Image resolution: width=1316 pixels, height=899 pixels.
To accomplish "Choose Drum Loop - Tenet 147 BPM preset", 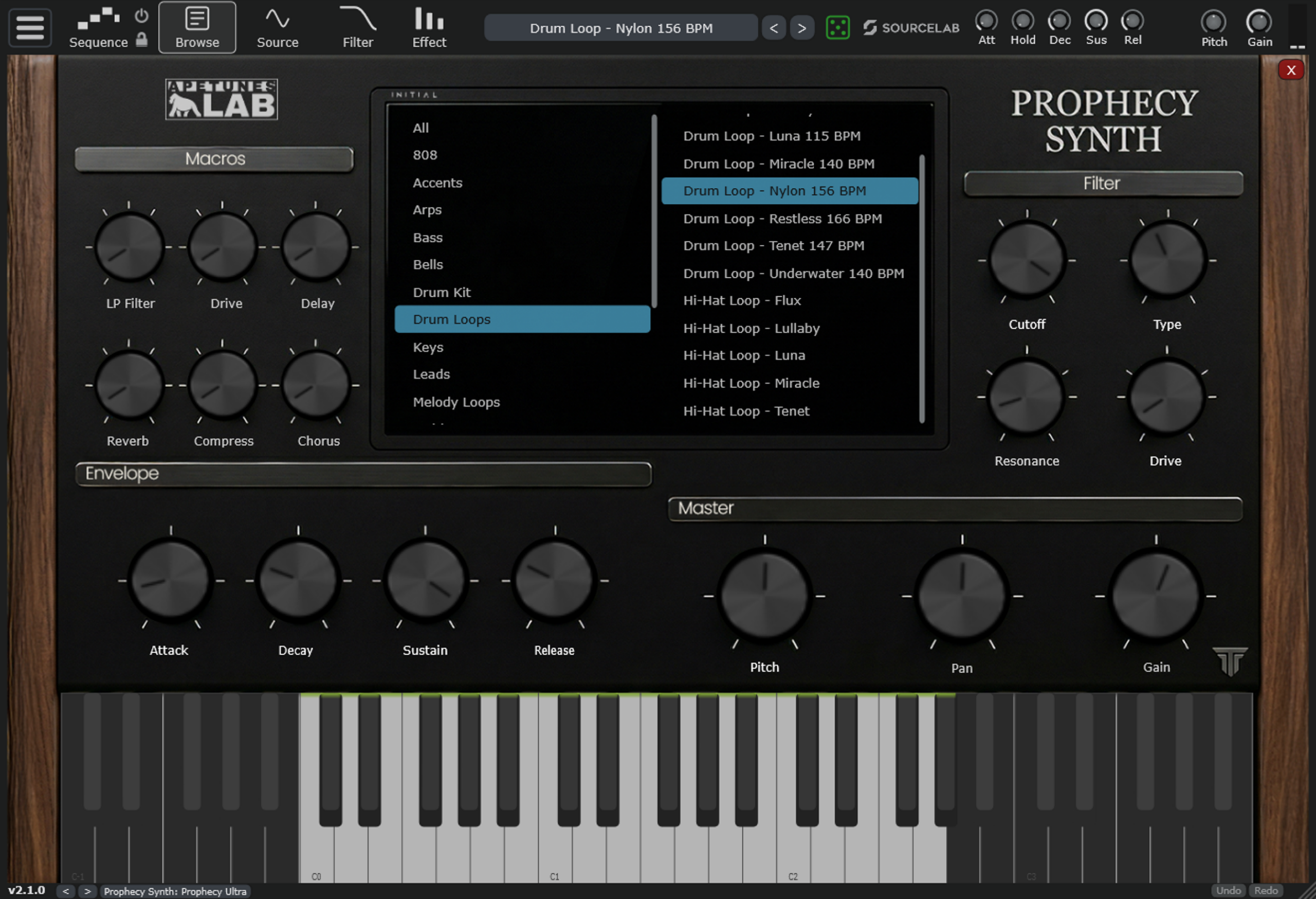I will (774, 246).
